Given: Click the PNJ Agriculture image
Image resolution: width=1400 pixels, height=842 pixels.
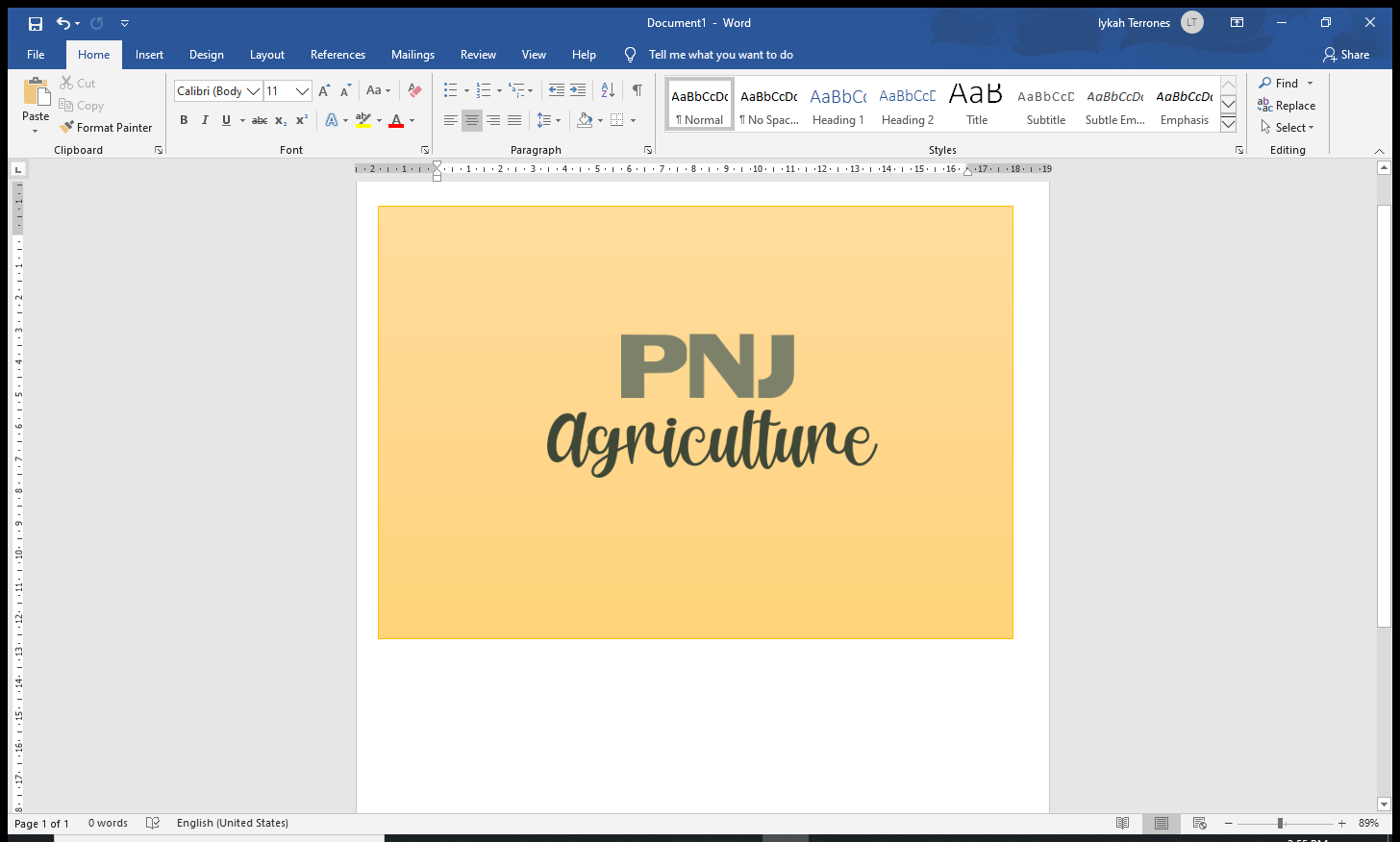Looking at the screenshot, I should (695, 422).
